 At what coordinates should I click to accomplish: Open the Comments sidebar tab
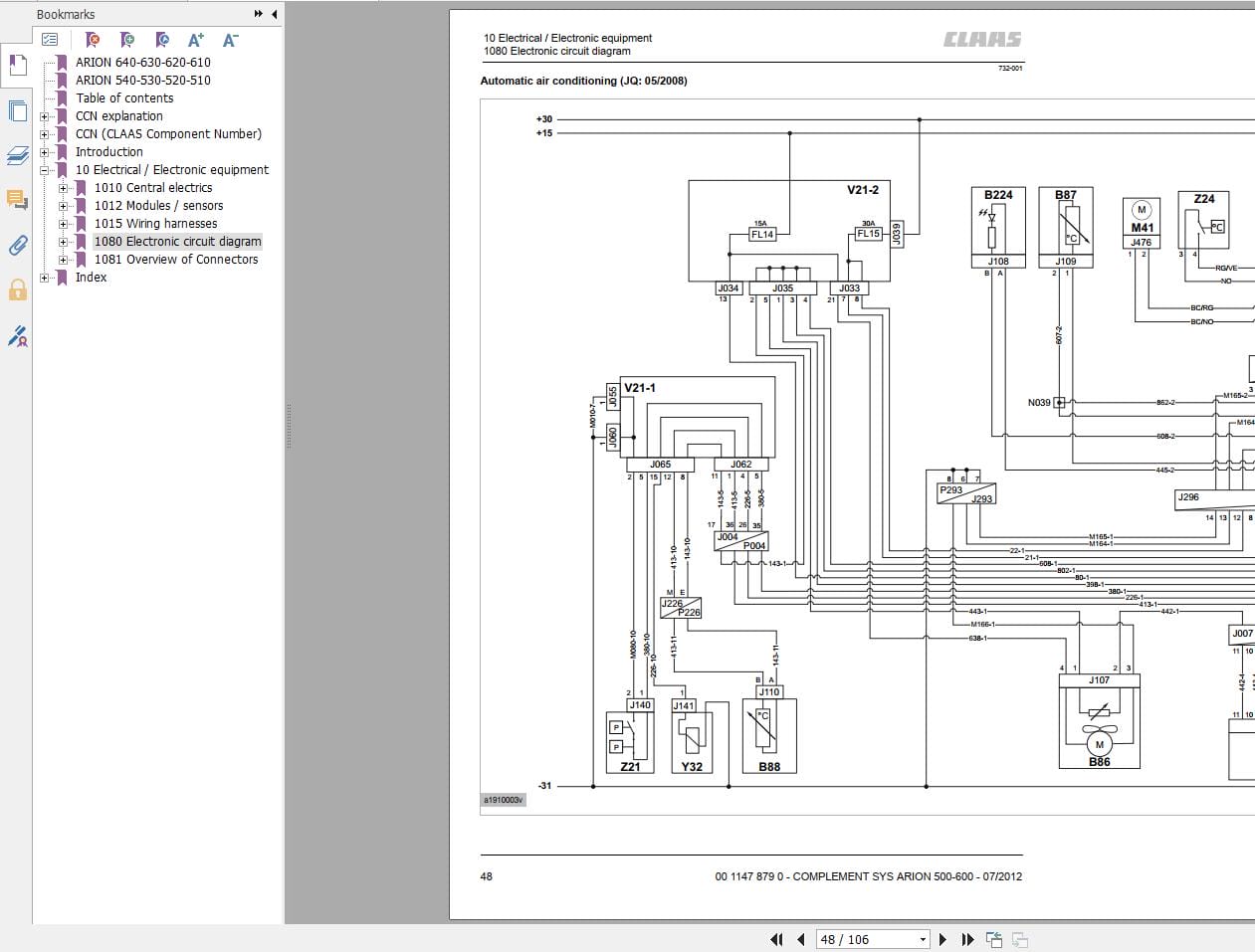point(17,200)
